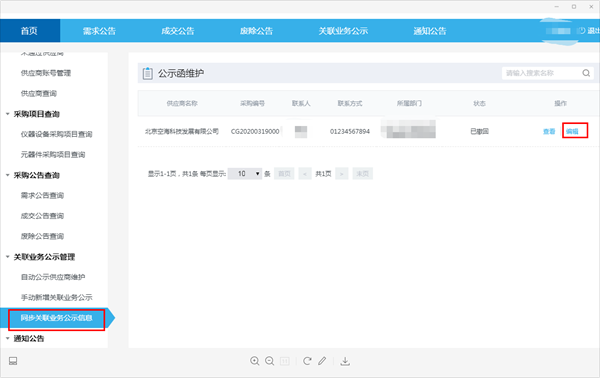Screen dimensions: 600x378
Task: Select 同步关联业务公示信息 in the sidebar
Action: pos(57,318)
